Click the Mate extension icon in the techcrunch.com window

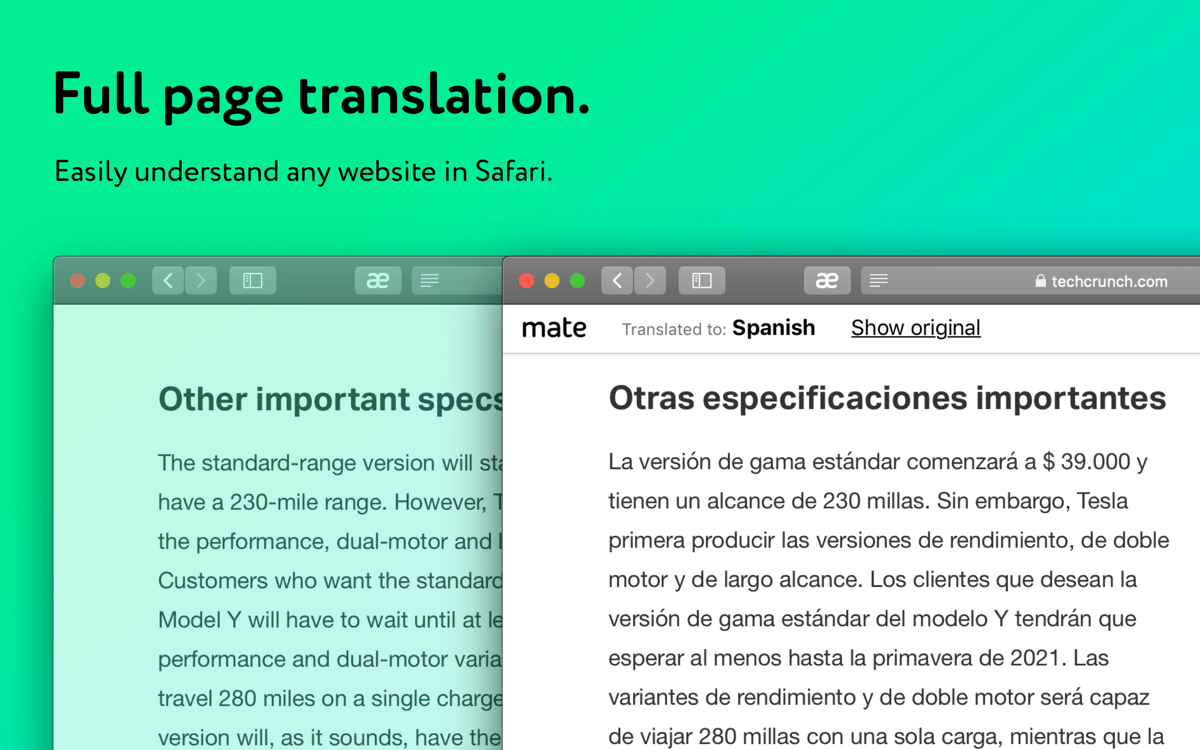[x=827, y=281]
